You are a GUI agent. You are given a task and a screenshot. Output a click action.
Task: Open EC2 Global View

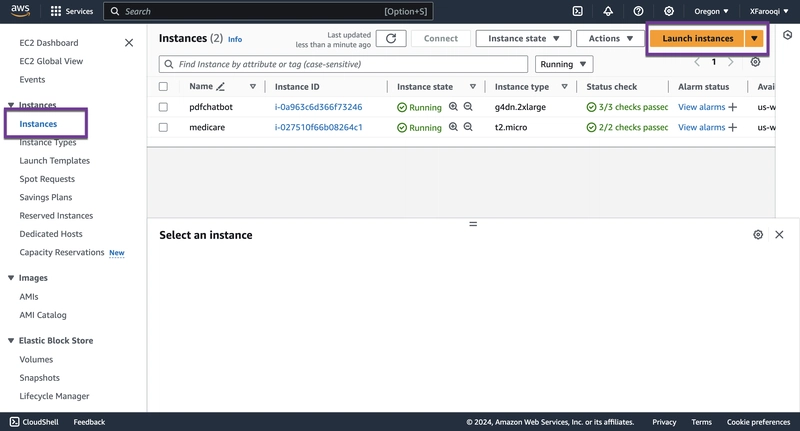tap(51, 61)
